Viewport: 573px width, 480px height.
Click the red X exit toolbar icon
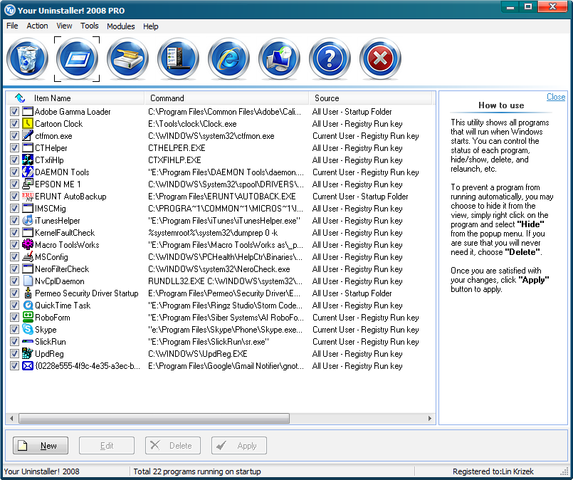[380, 59]
